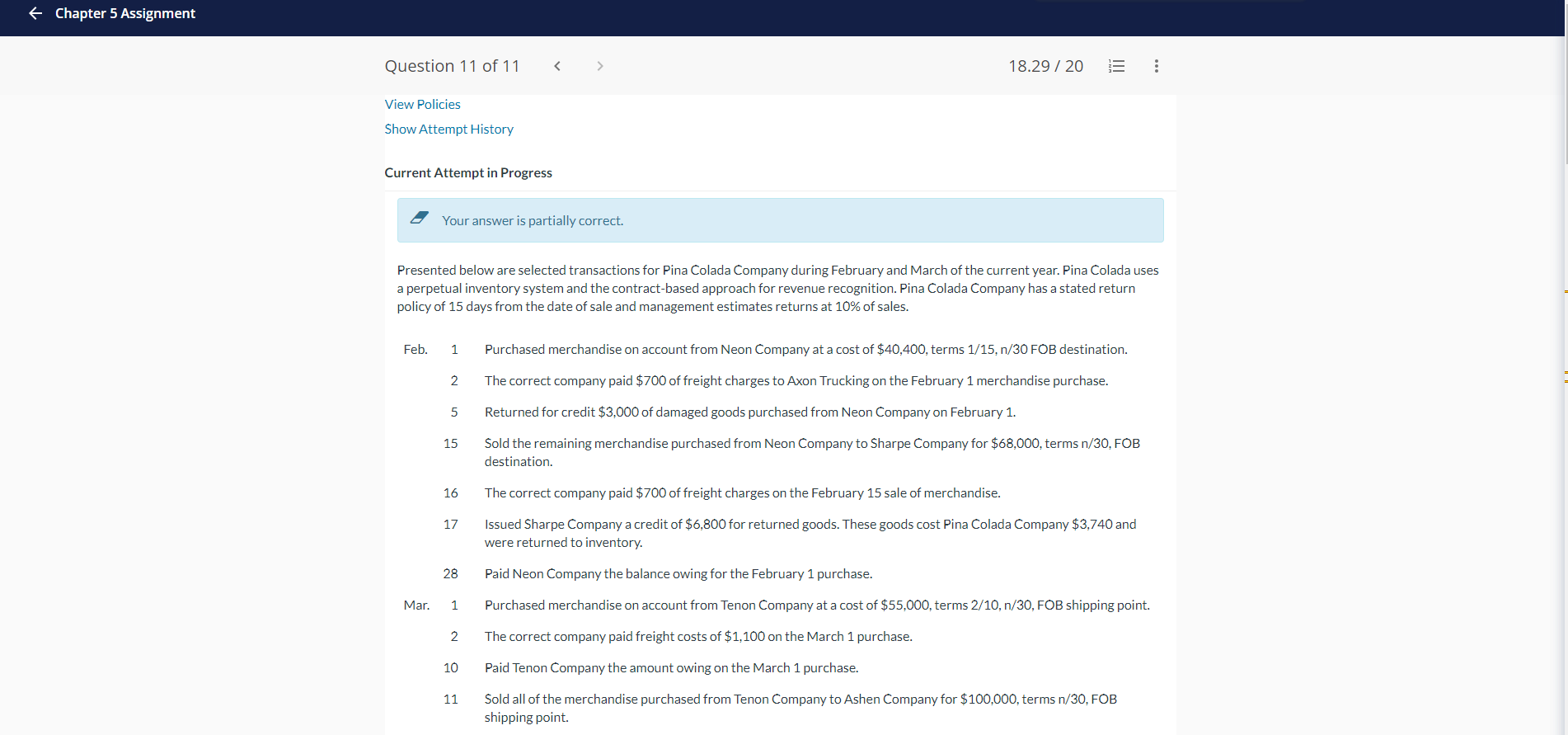The height and width of the screenshot is (735, 1568).
Task: Click the Feb. 16 freight charges line
Action: tap(742, 493)
